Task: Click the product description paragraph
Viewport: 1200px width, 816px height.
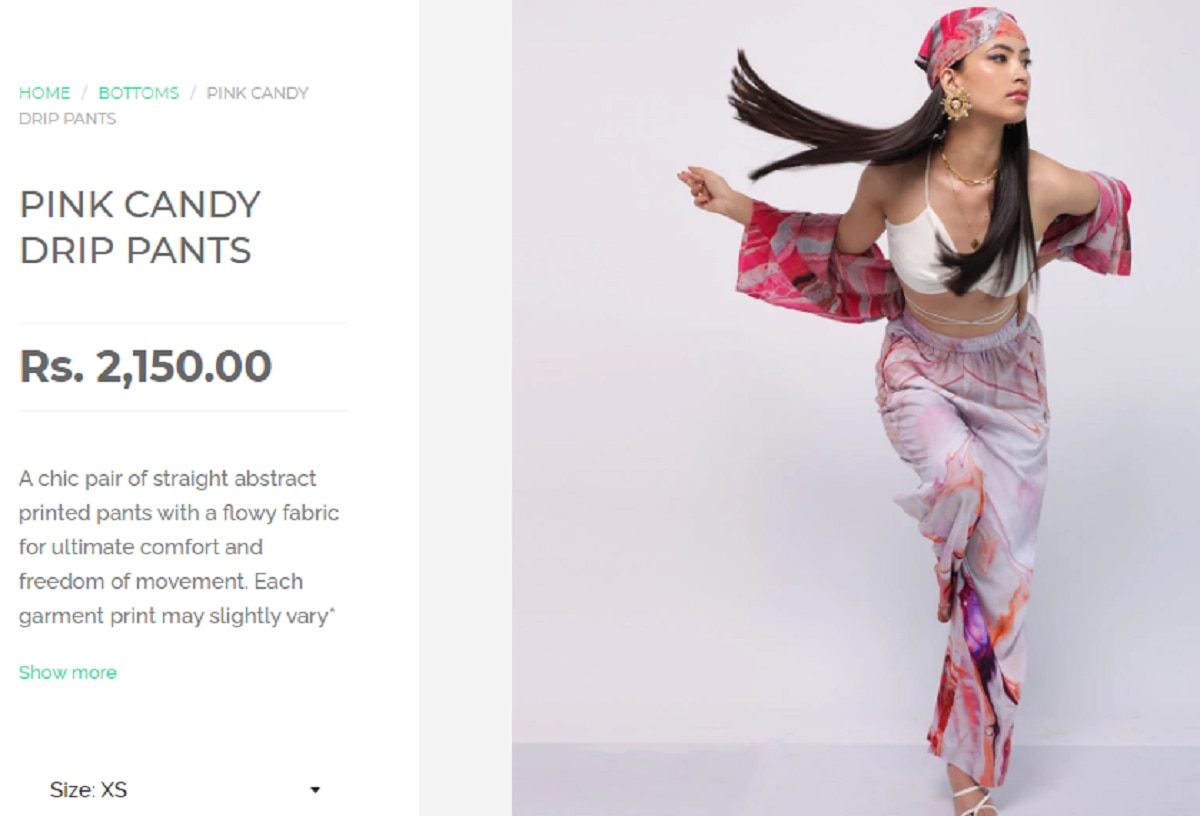Action: (x=180, y=547)
